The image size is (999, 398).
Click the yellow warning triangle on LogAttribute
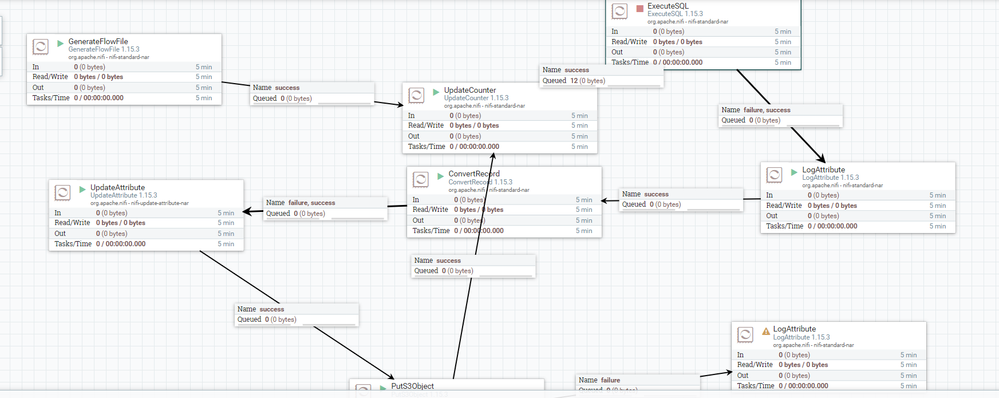pos(766,331)
